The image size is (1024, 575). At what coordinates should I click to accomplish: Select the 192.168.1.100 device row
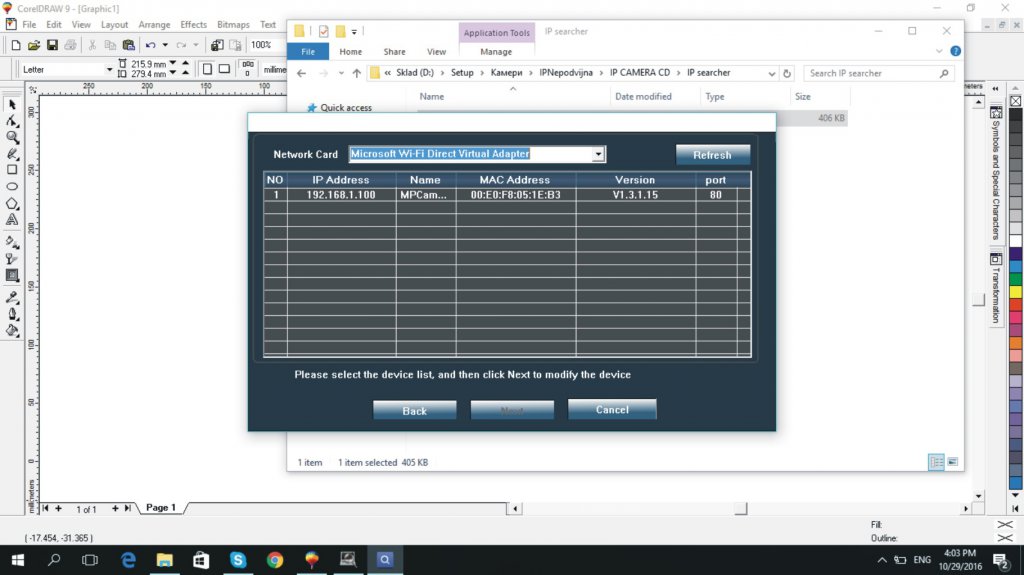pos(507,195)
